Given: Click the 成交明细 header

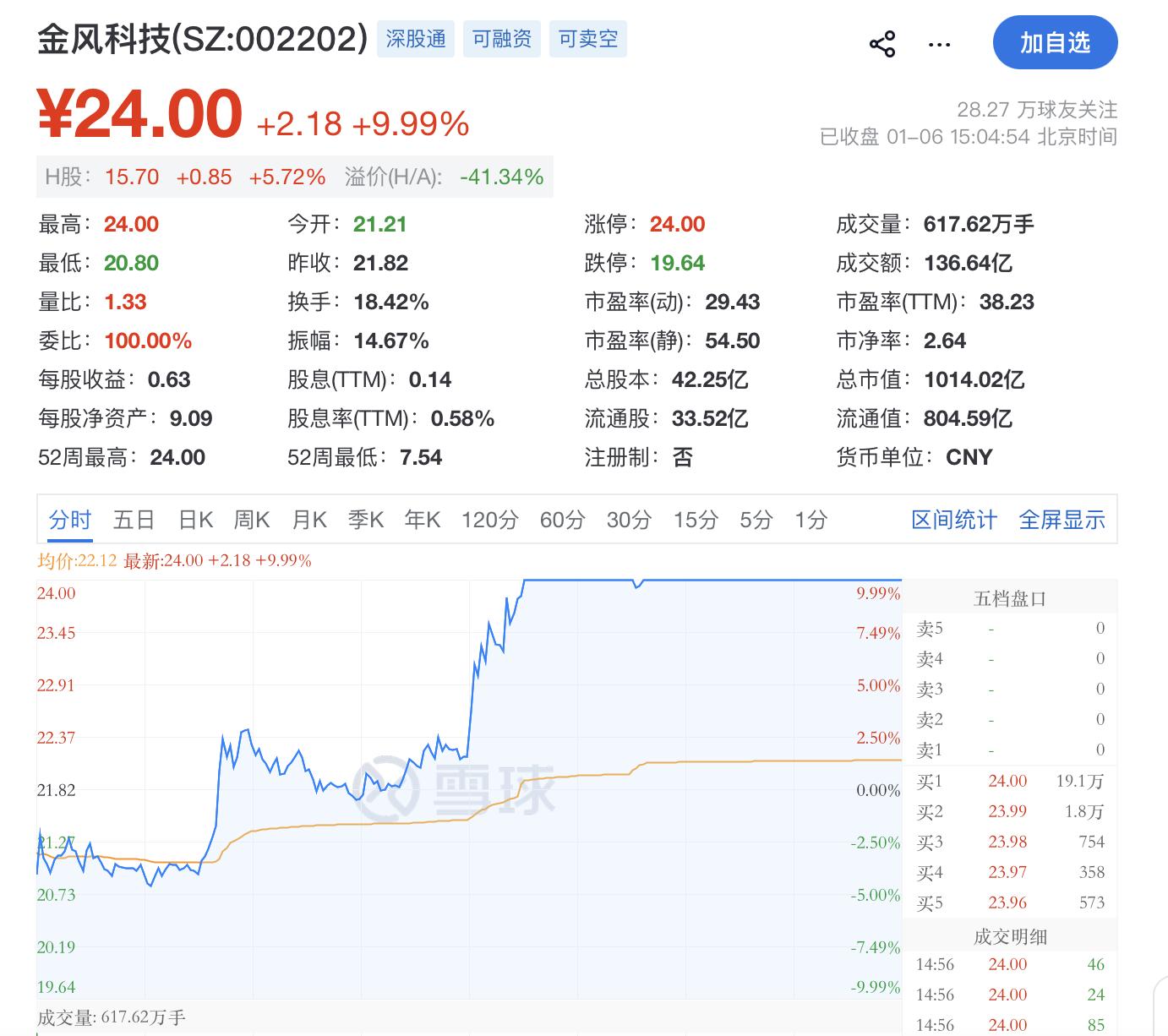Looking at the screenshot, I should [1010, 936].
